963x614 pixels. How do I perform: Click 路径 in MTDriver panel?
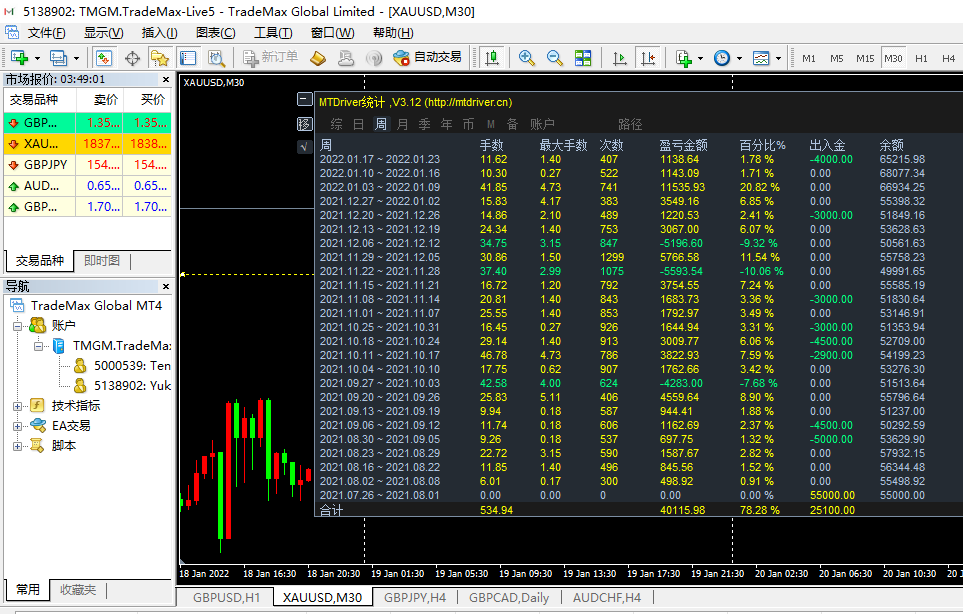[x=630, y=124]
